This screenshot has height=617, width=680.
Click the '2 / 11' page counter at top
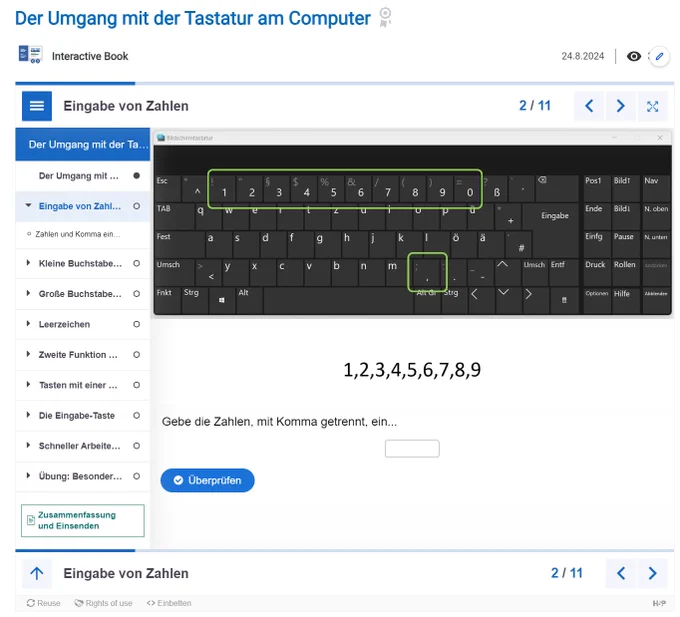535,105
